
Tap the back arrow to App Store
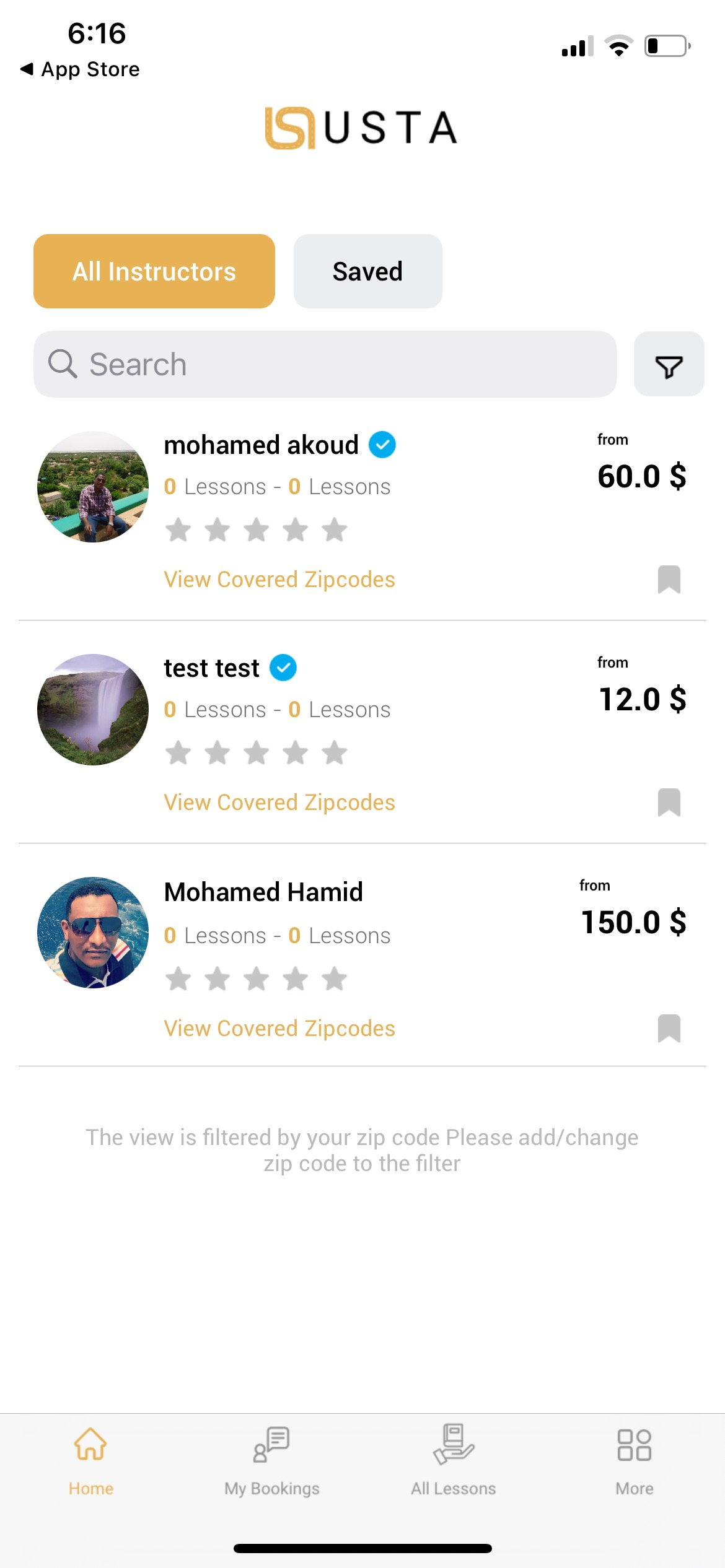pos(27,69)
